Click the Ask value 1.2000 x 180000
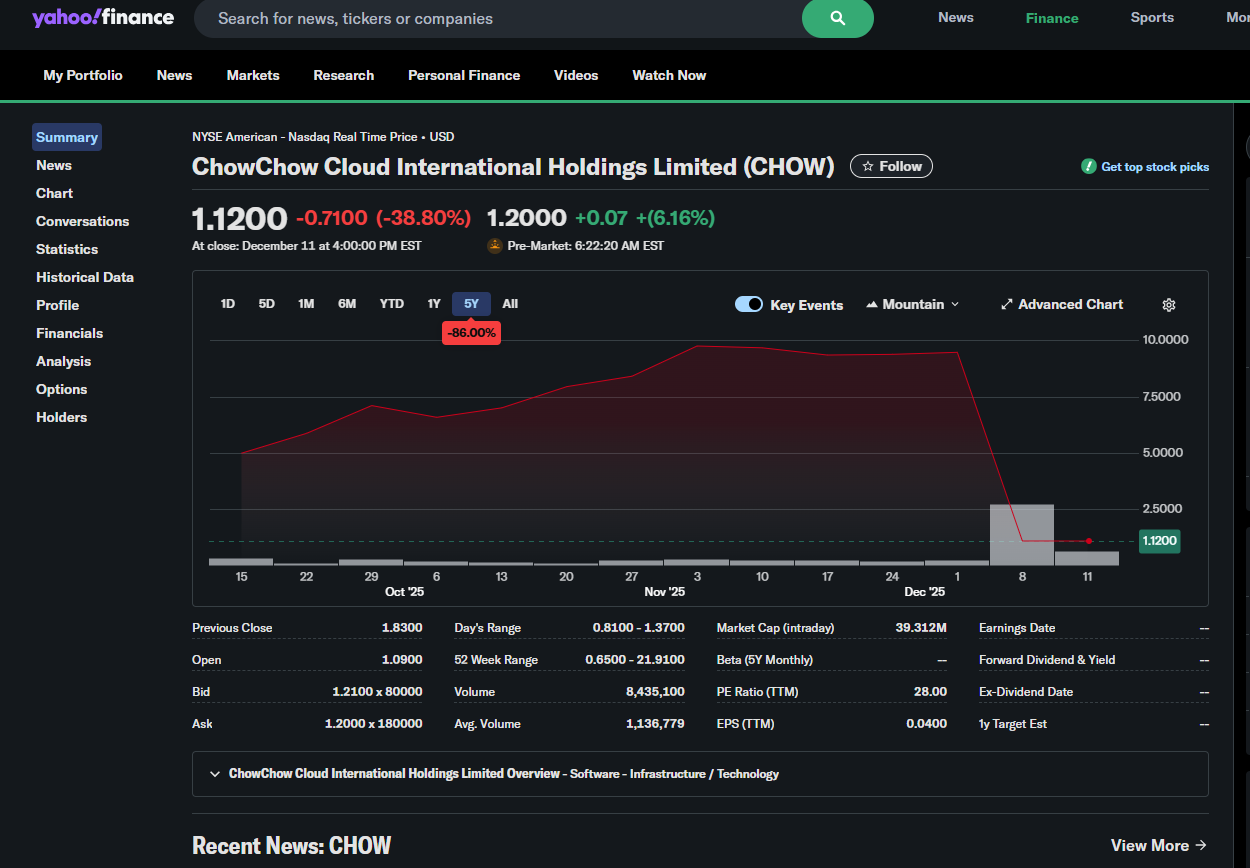 click(x=374, y=724)
